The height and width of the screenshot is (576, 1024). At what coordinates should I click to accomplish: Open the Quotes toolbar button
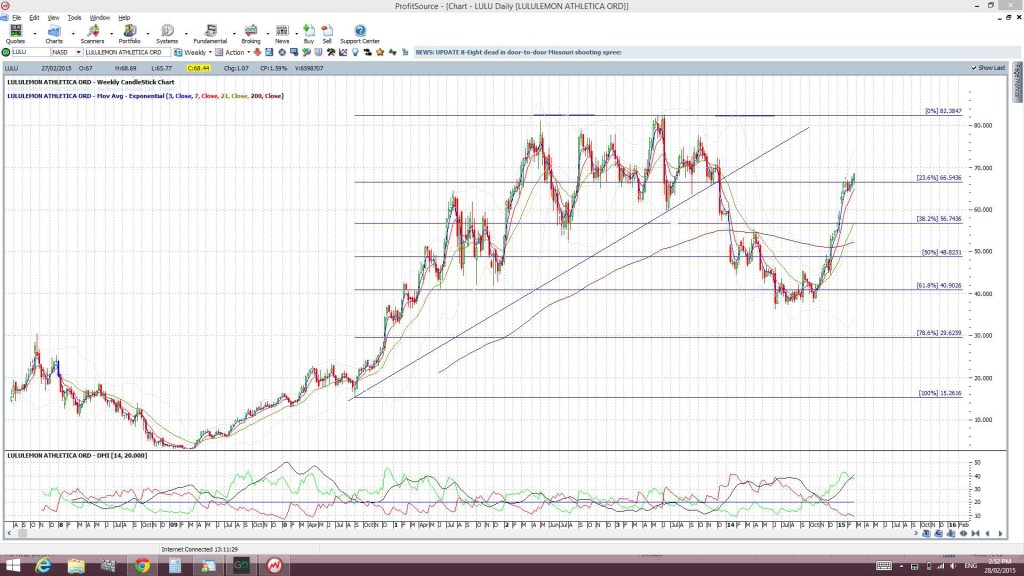(x=15, y=34)
